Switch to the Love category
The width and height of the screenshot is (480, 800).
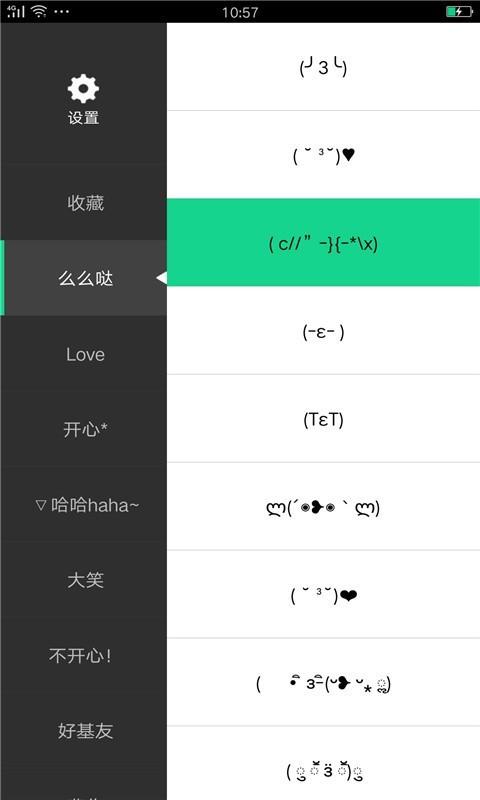[84, 354]
